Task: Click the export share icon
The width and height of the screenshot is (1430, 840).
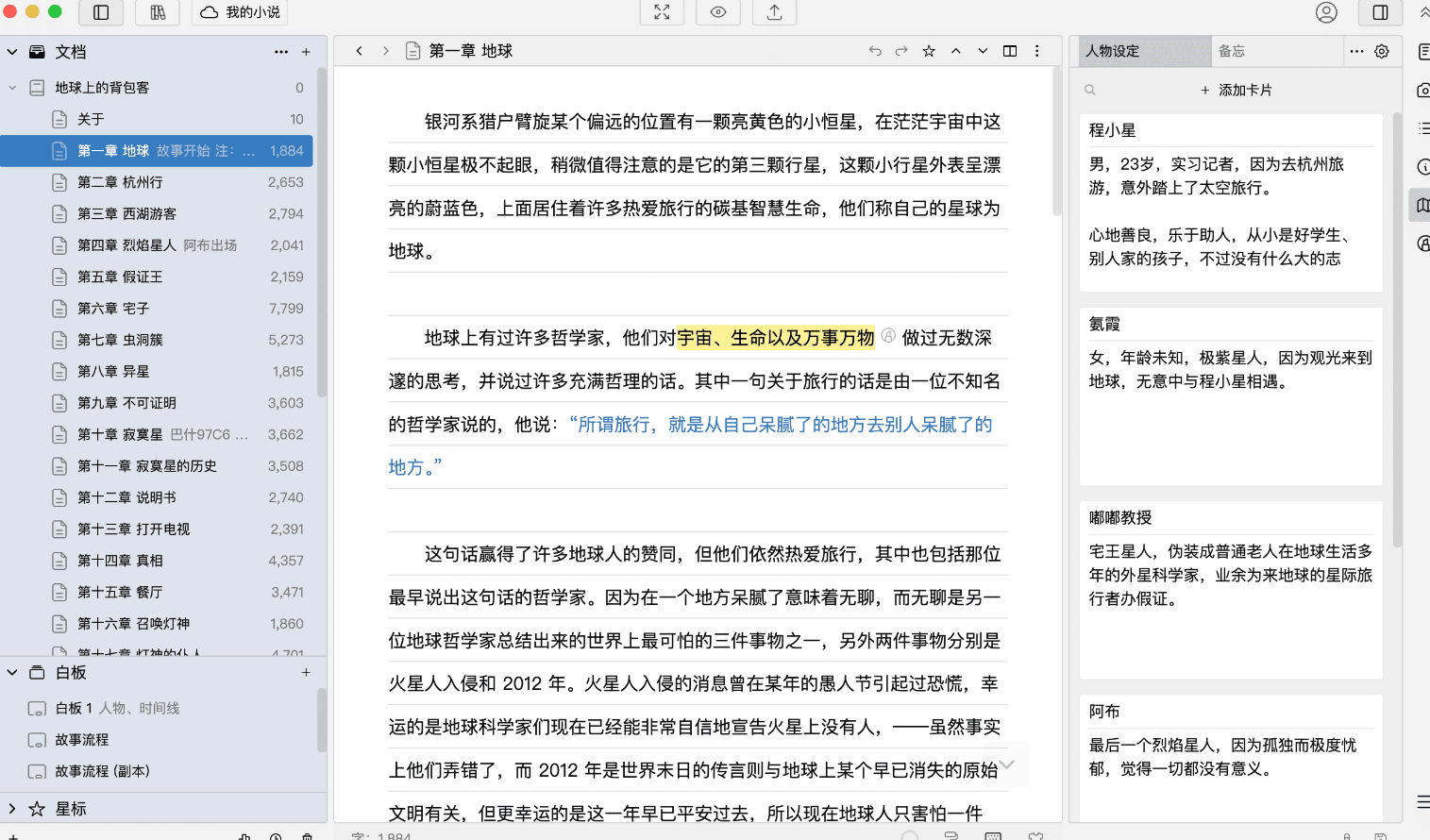Action: (775, 12)
